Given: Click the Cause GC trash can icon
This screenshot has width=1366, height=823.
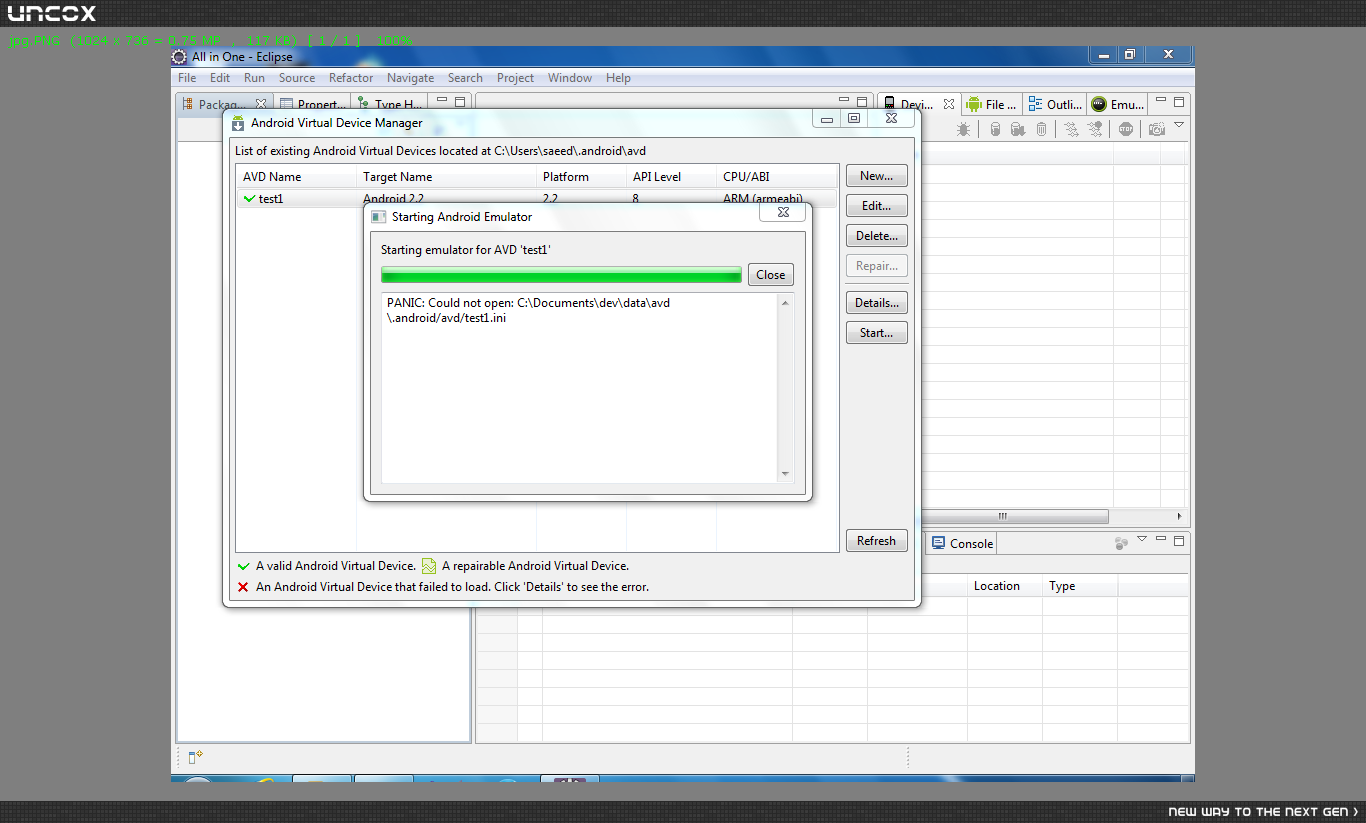Looking at the screenshot, I should tap(1041, 129).
